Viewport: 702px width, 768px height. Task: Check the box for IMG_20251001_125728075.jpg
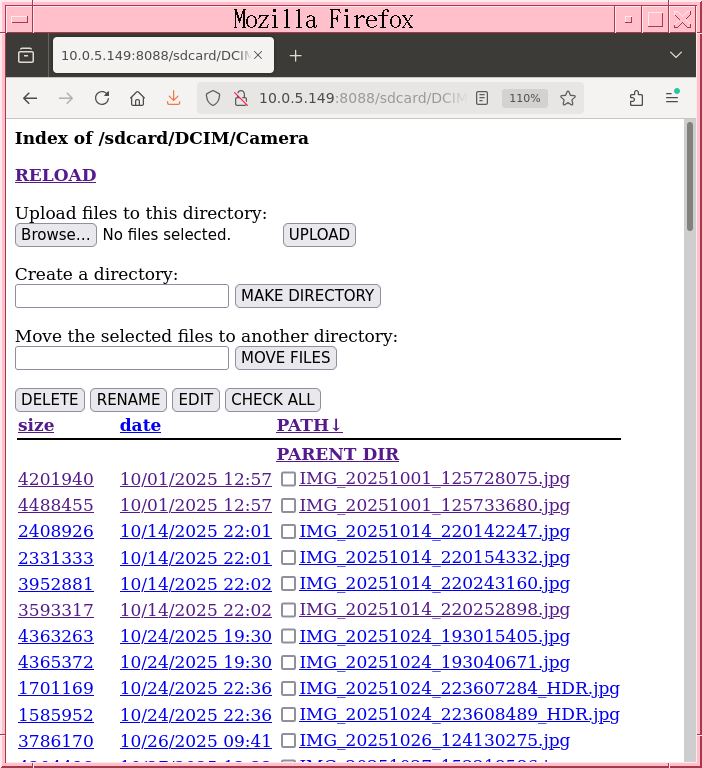(288, 479)
